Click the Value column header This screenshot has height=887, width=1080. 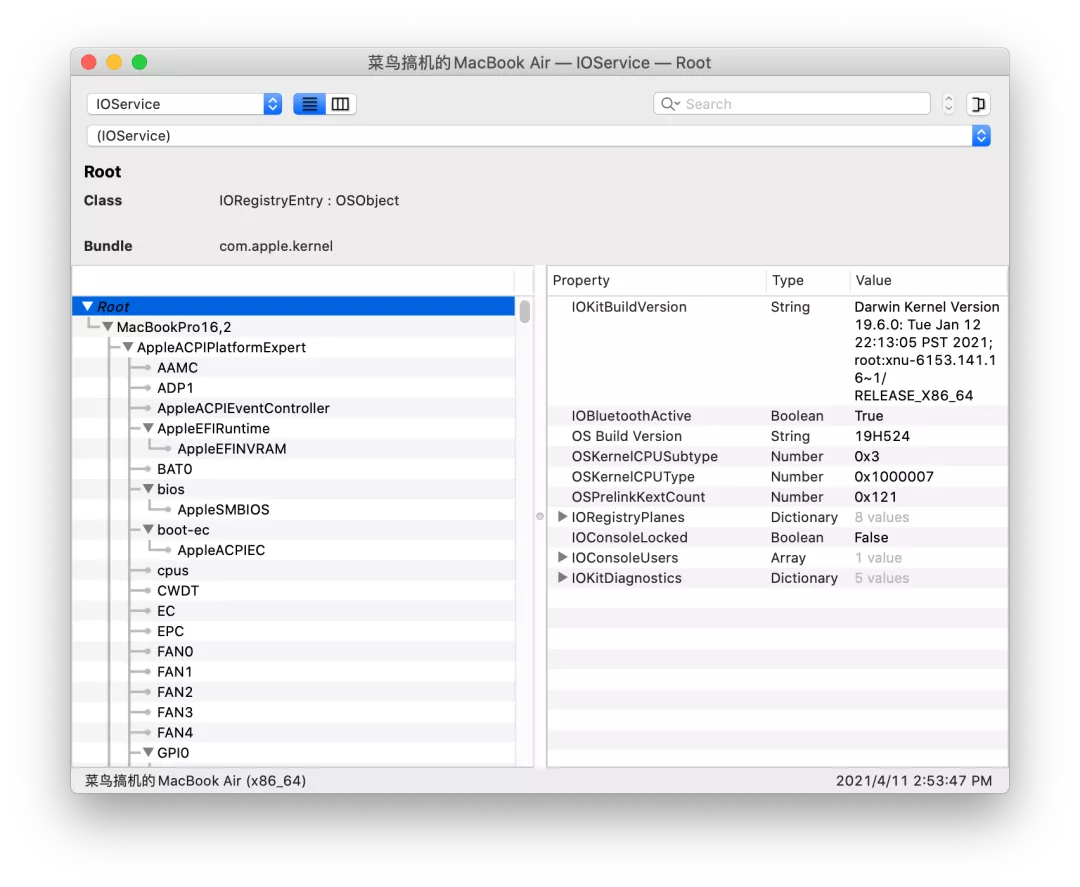tap(928, 280)
